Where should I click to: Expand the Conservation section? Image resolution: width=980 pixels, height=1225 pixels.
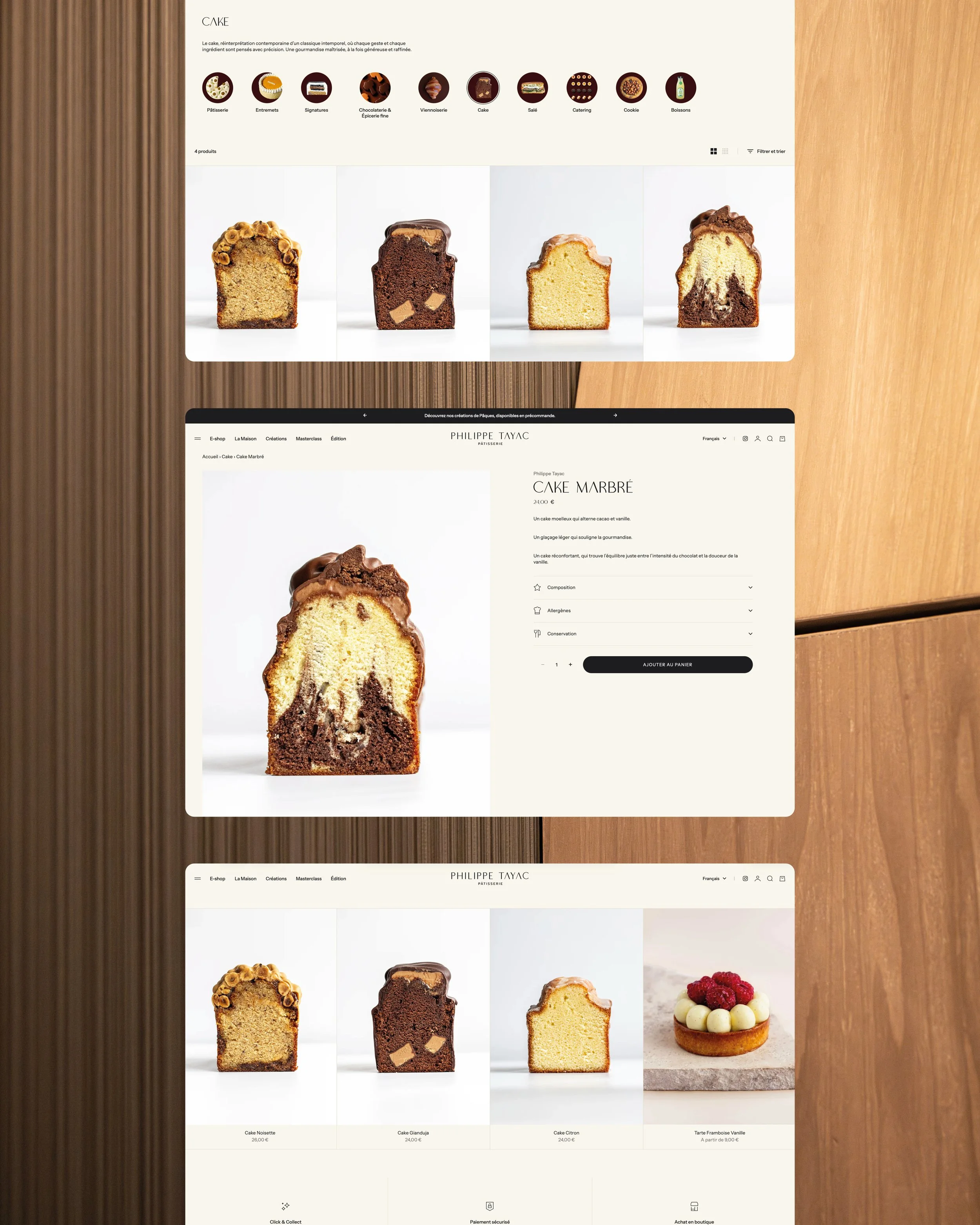642,633
